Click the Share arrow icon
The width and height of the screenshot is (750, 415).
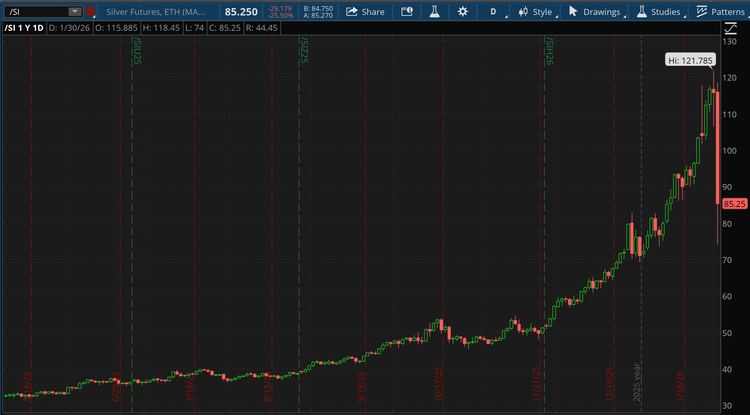(x=351, y=12)
